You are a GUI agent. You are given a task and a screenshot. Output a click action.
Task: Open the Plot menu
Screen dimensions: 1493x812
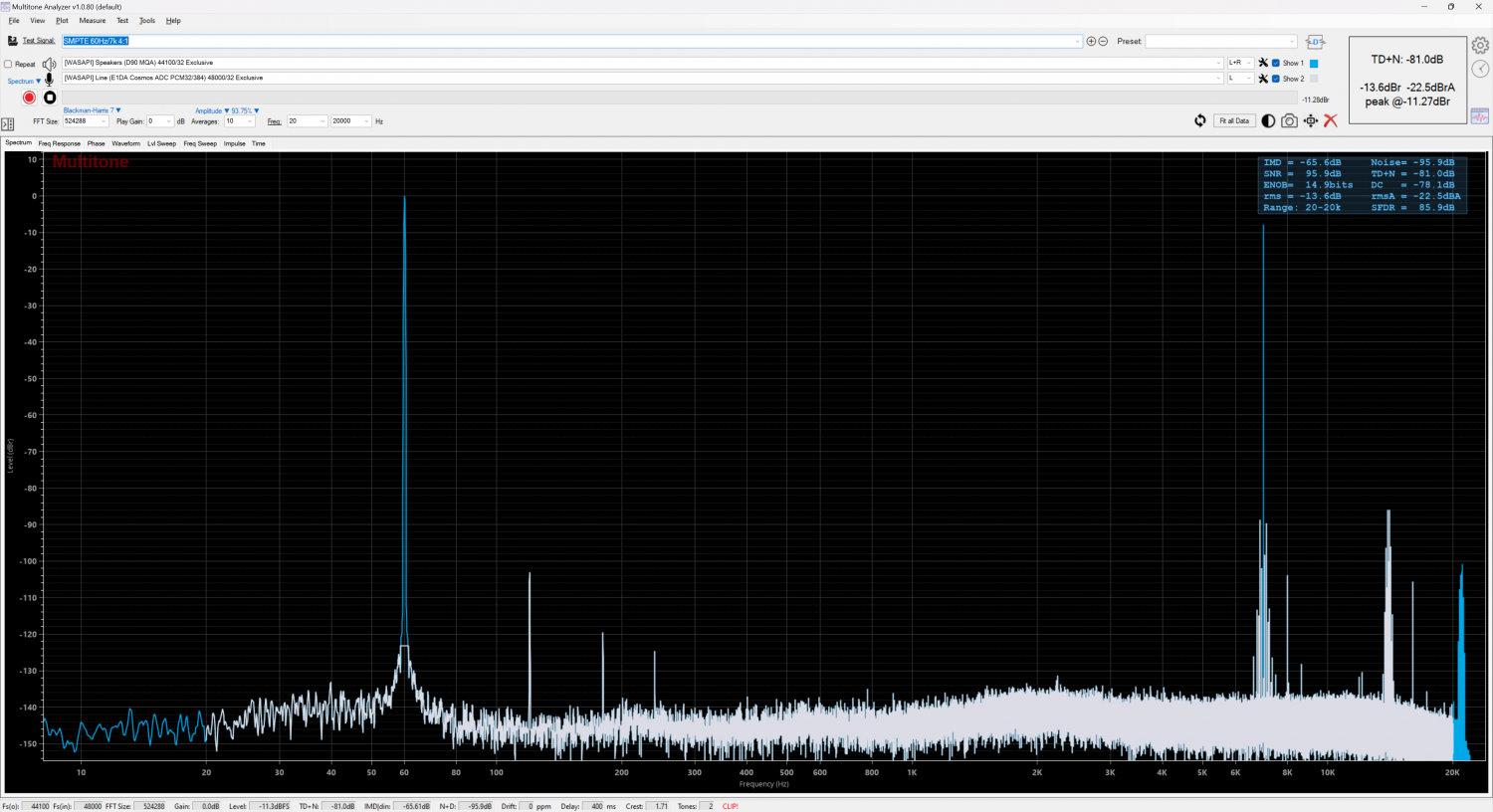62,21
